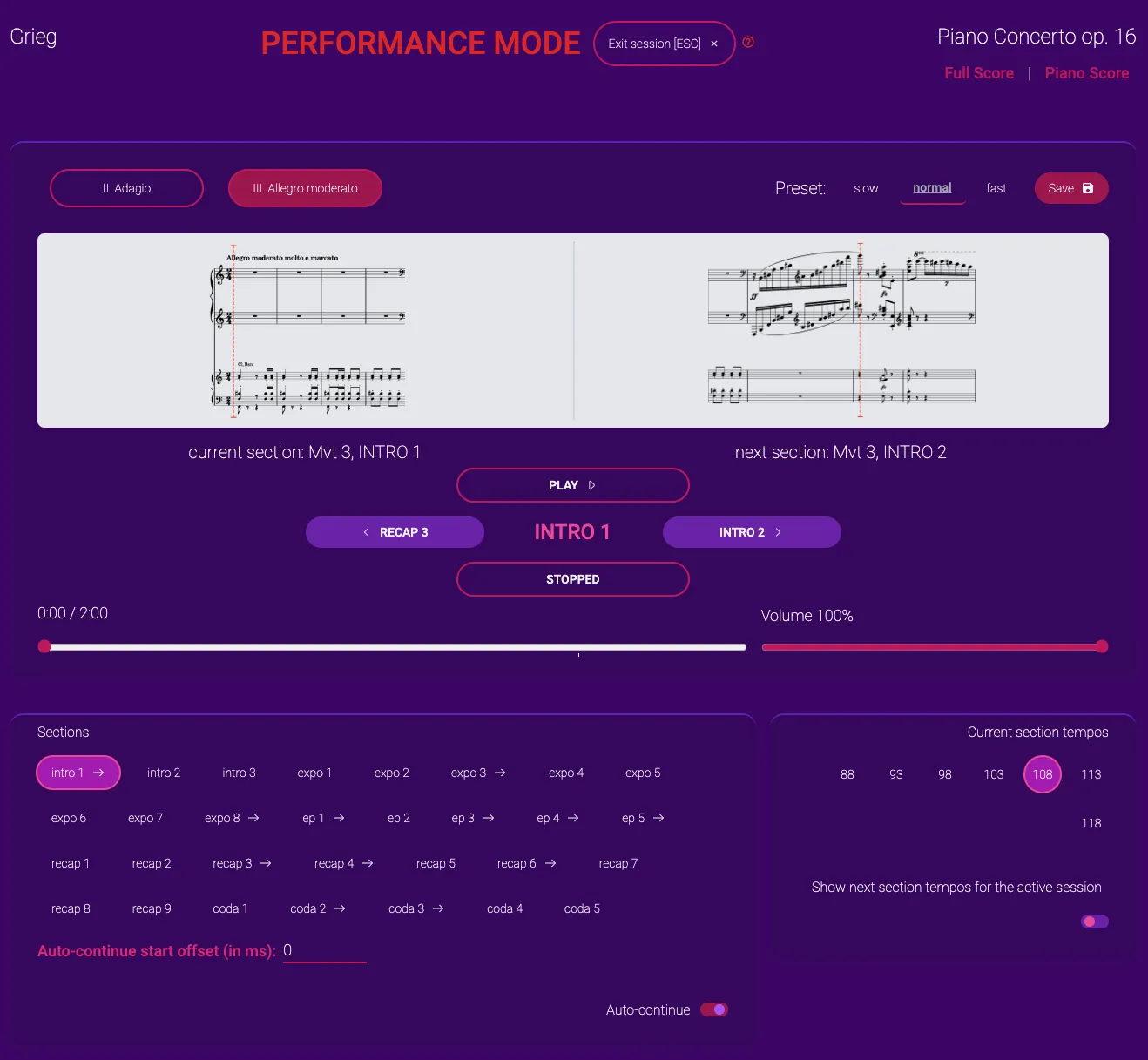Click the volume slider handle

1102,646
